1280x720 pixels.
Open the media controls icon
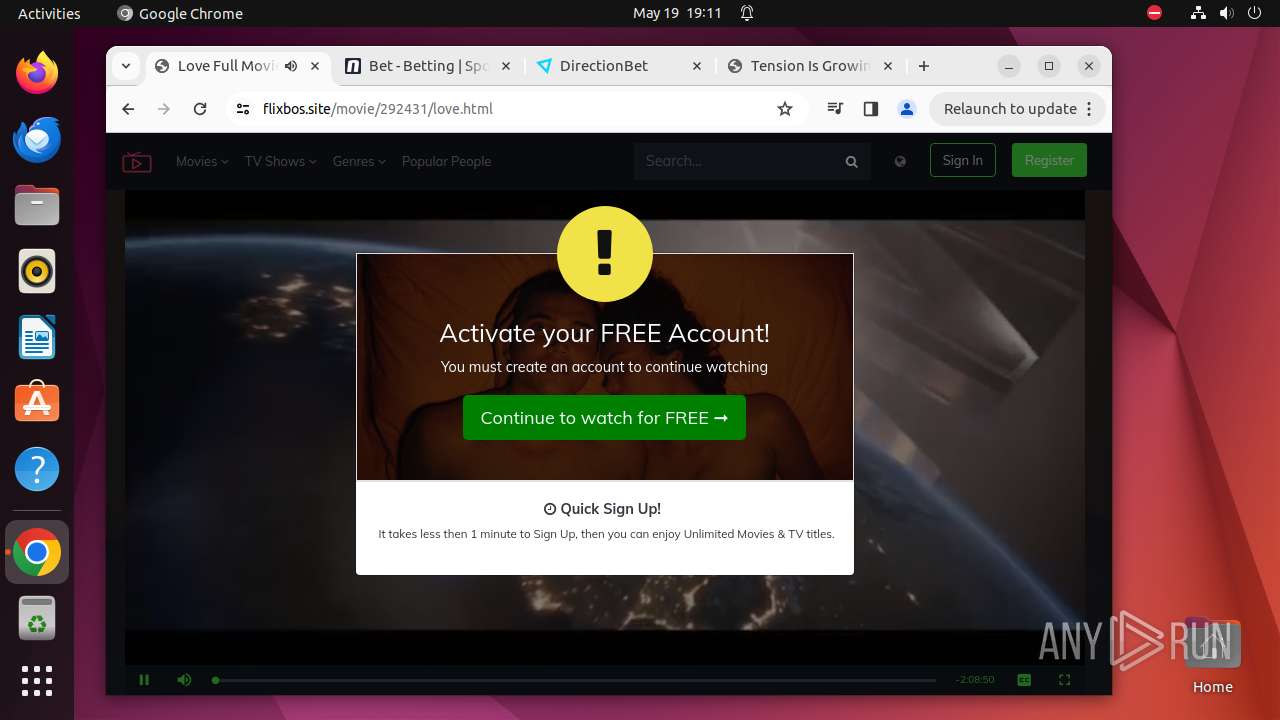click(835, 109)
